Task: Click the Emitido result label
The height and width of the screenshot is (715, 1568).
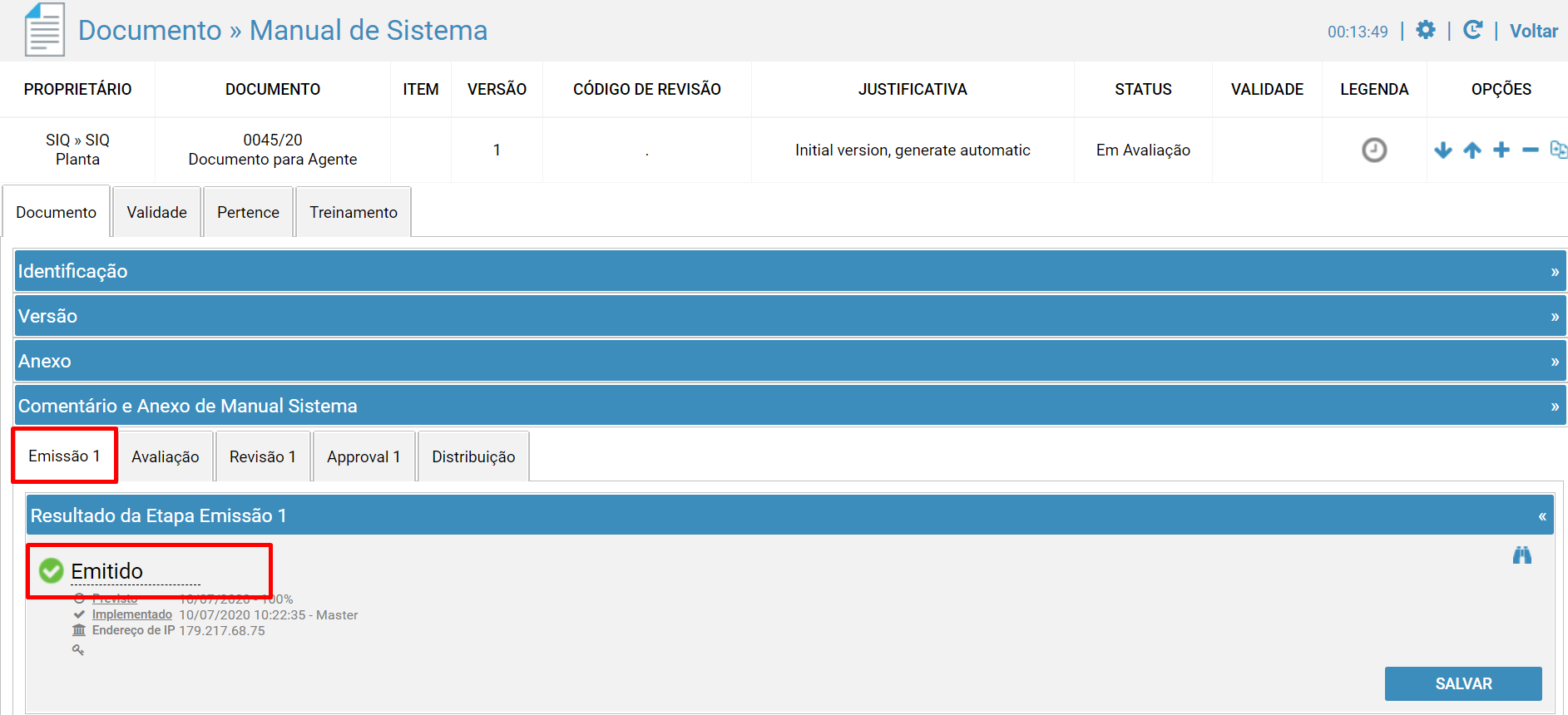Action: click(x=106, y=571)
